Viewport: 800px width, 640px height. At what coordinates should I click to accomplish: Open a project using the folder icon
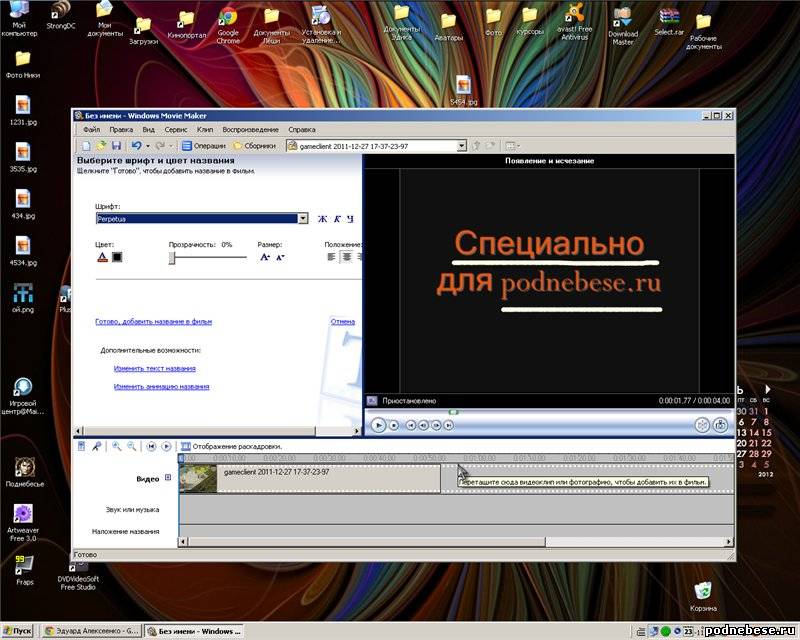101,146
